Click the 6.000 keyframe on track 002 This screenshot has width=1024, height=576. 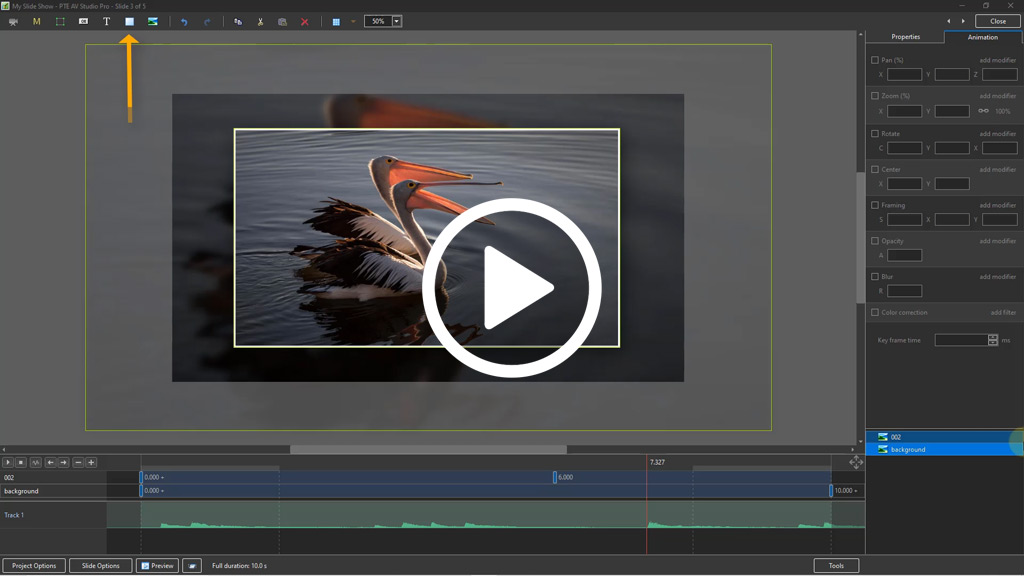(x=555, y=477)
